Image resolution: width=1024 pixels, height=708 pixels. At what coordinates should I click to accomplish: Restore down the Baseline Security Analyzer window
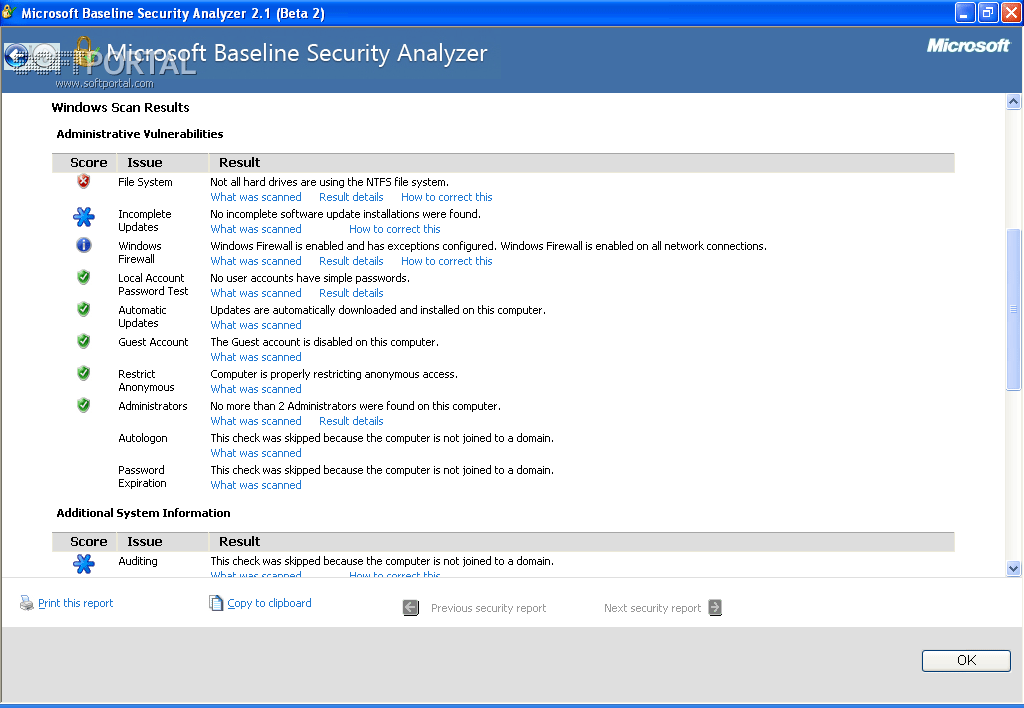click(x=988, y=12)
